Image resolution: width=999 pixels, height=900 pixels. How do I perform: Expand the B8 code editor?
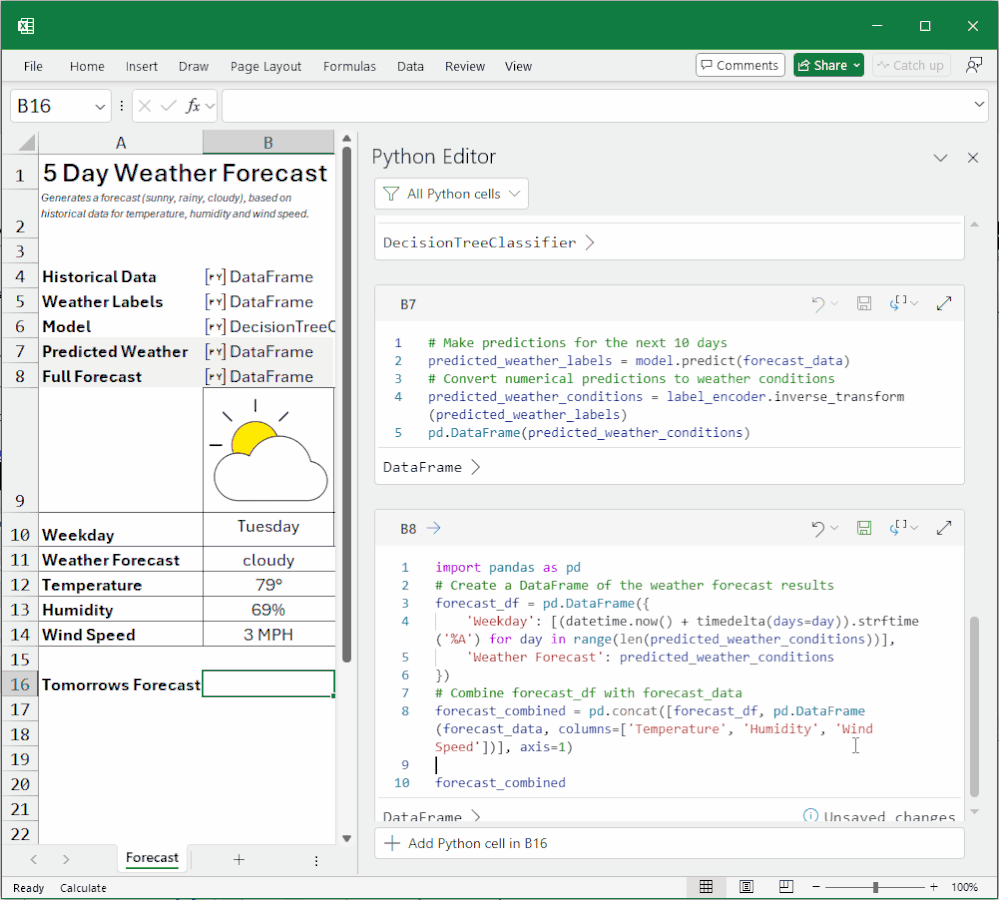point(944,528)
